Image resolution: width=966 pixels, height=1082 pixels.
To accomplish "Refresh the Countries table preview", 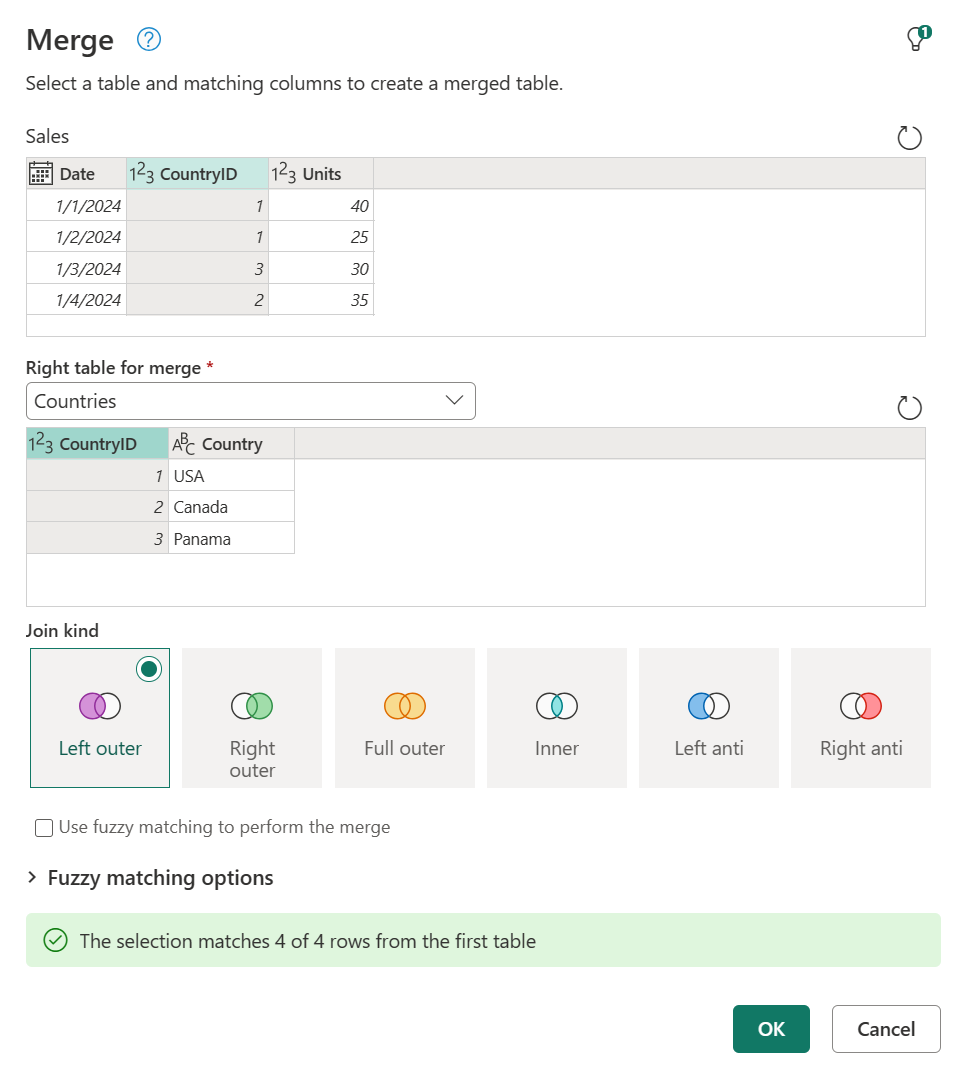I will click(909, 408).
